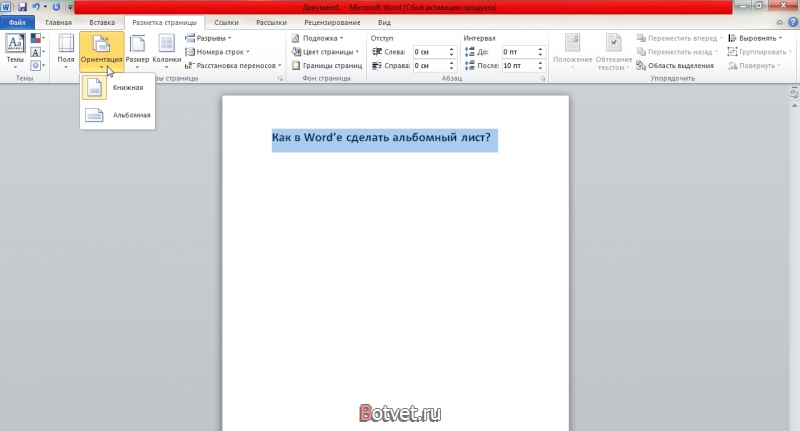Image resolution: width=800 pixels, height=431 pixels.
Task: Open the Размер page size menu
Action: click(137, 51)
